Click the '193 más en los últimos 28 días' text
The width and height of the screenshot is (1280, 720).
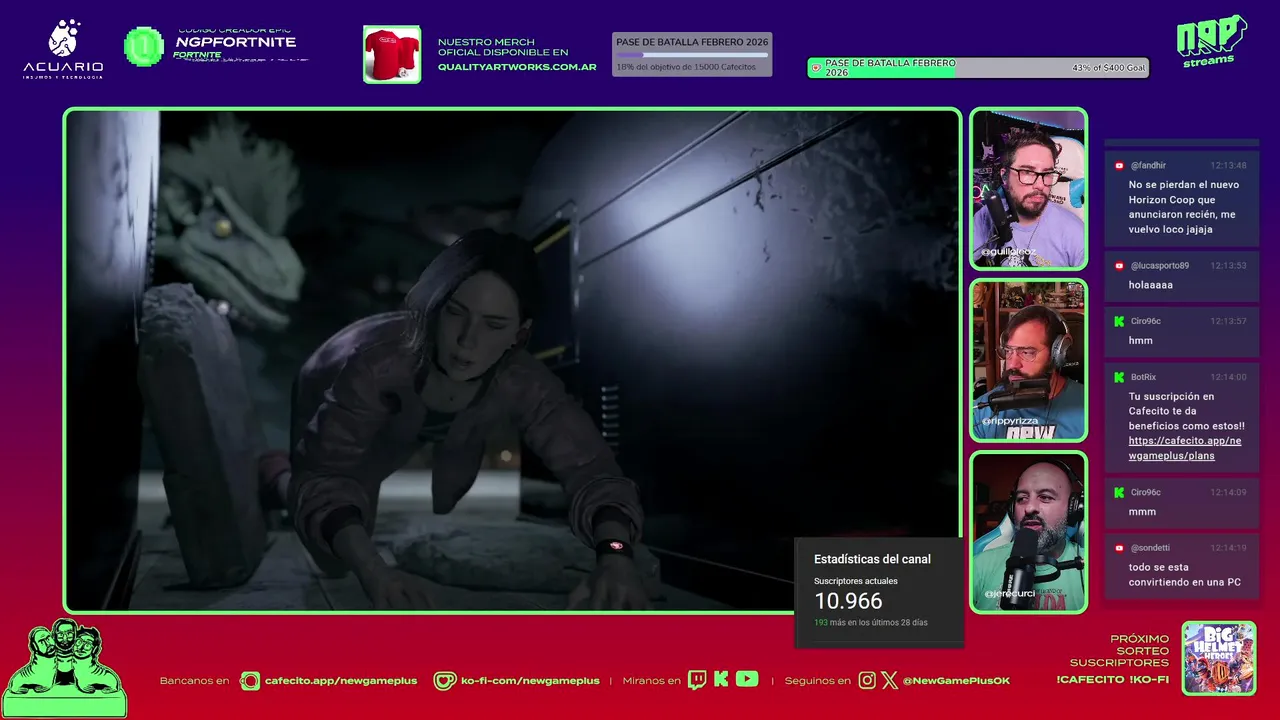click(x=870, y=622)
